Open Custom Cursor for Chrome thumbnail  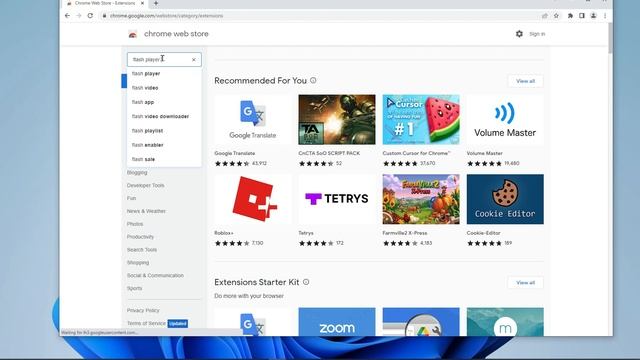[421, 120]
